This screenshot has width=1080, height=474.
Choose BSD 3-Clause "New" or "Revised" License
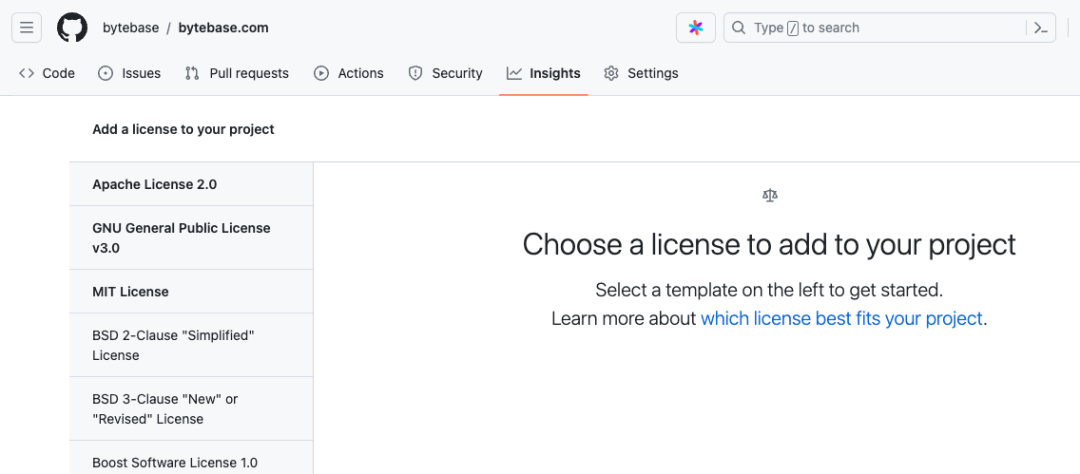[x=191, y=409]
